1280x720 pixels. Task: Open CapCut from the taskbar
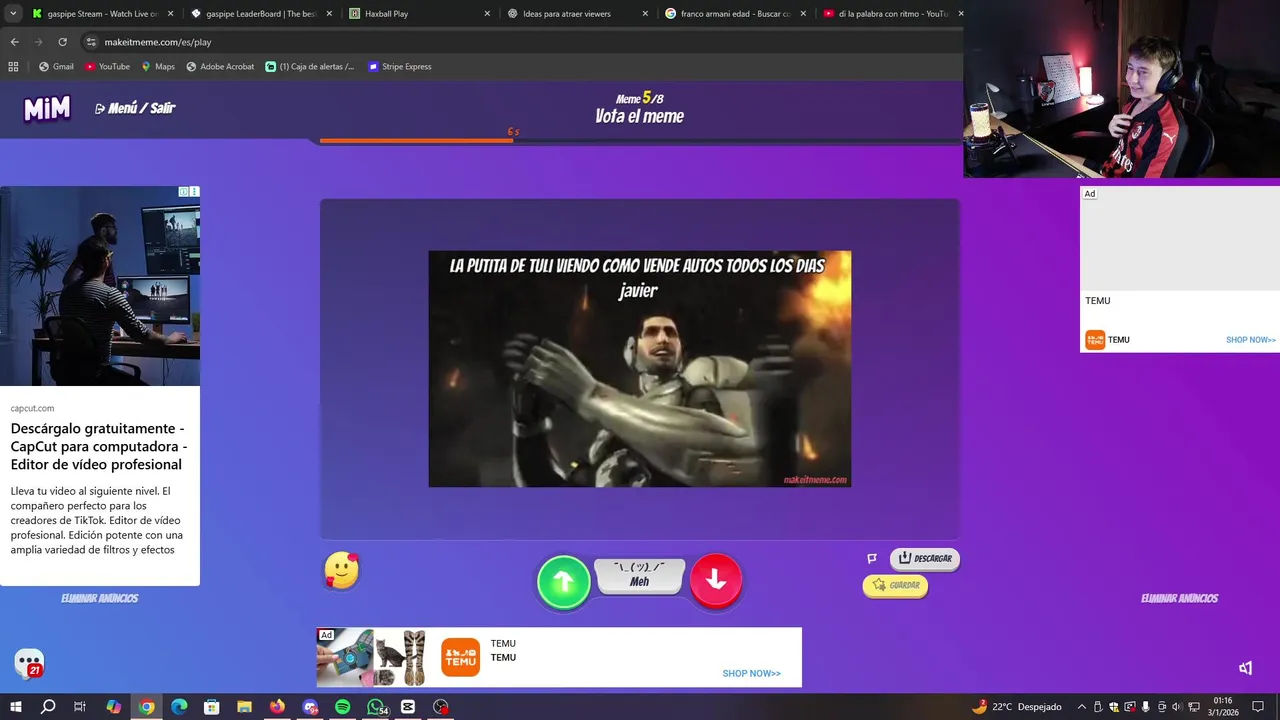click(x=408, y=707)
